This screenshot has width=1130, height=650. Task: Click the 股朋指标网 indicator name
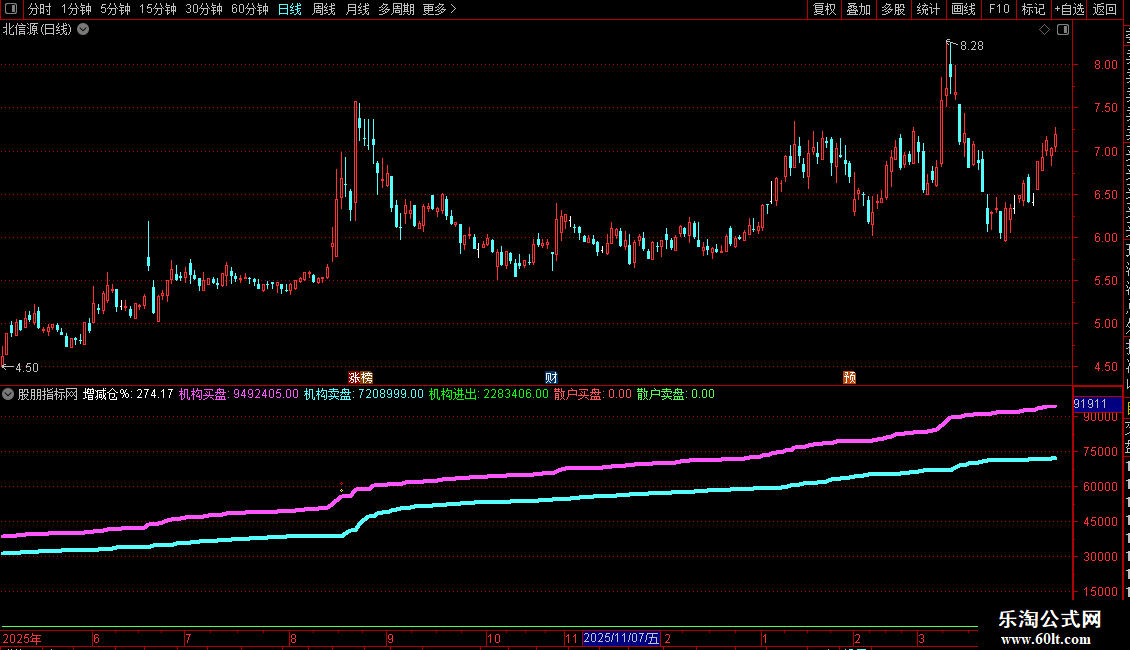point(48,394)
